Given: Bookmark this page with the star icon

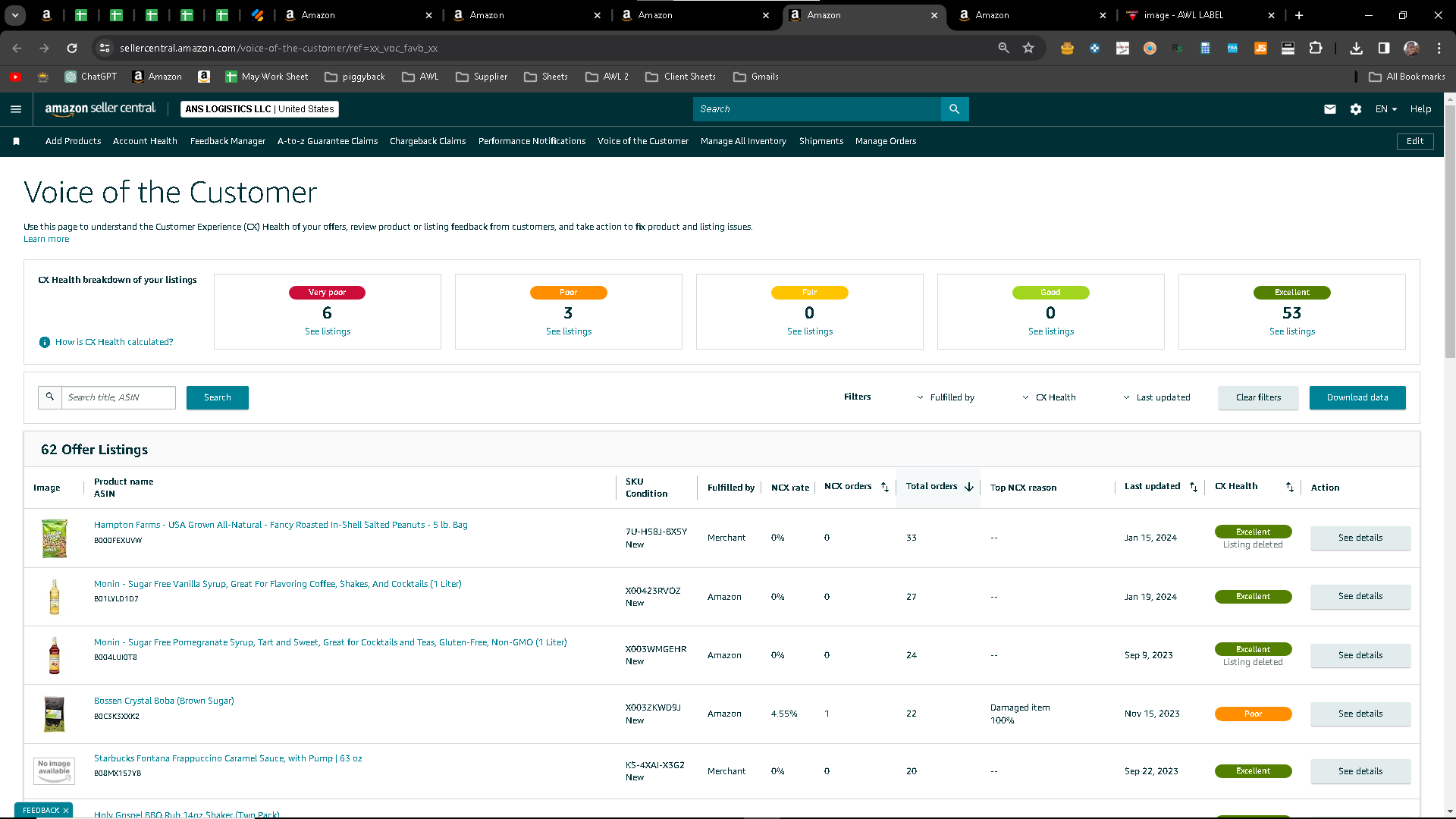Looking at the screenshot, I should click(x=1028, y=48).
